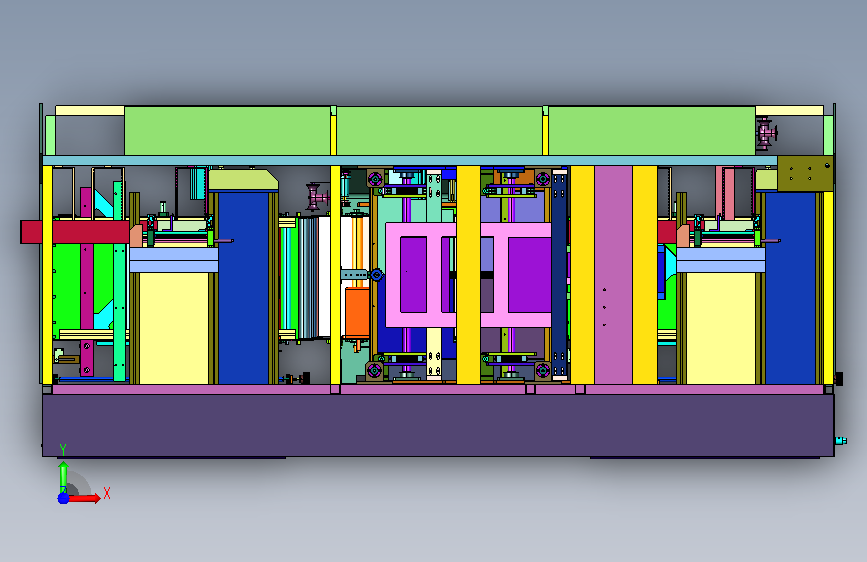Select the middle light-green top panel
The width and height of the screenshot is (867, 562).
point(440,131)
